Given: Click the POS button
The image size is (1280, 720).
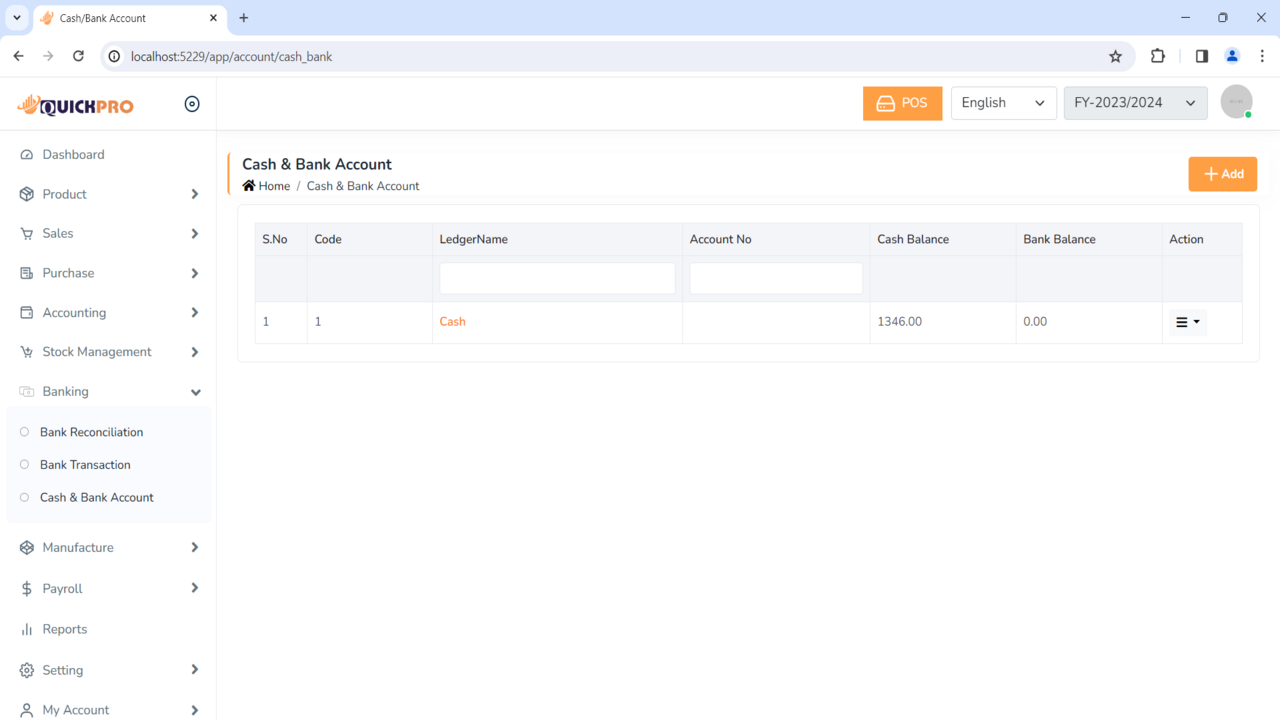Looking at the screenshot, I should [902, 102].
